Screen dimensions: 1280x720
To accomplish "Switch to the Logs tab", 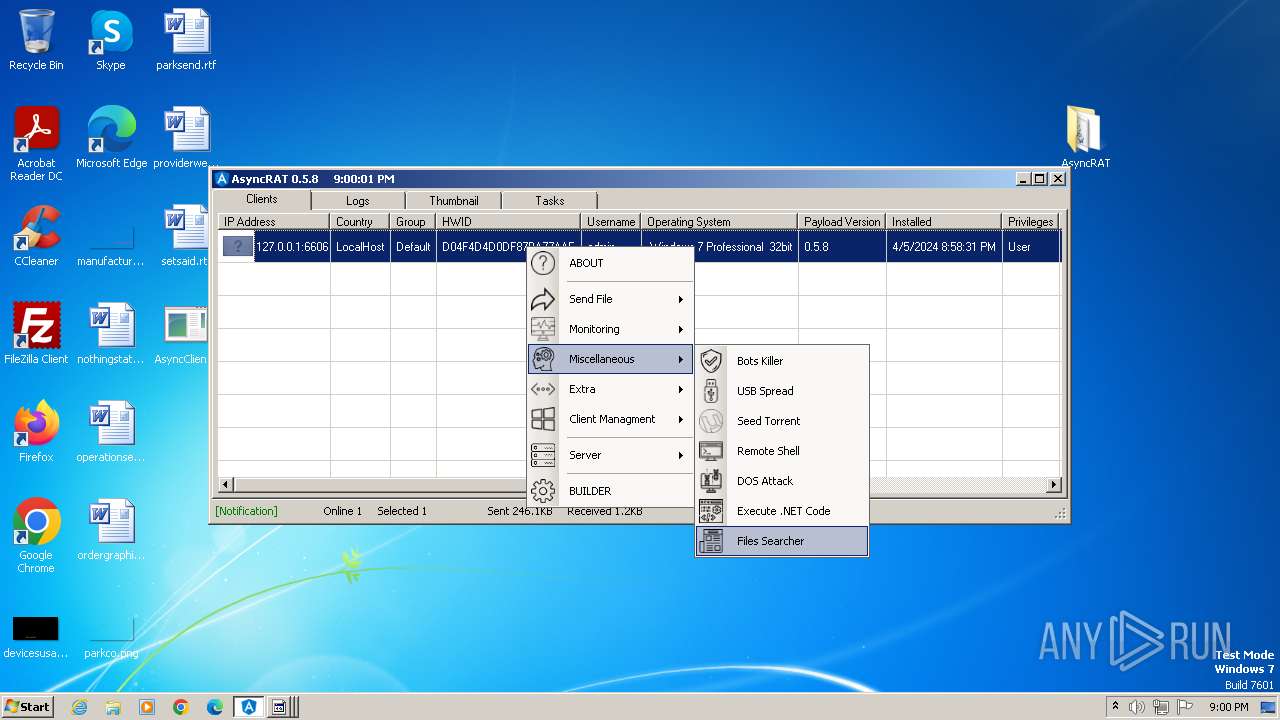I will (358, 201).
